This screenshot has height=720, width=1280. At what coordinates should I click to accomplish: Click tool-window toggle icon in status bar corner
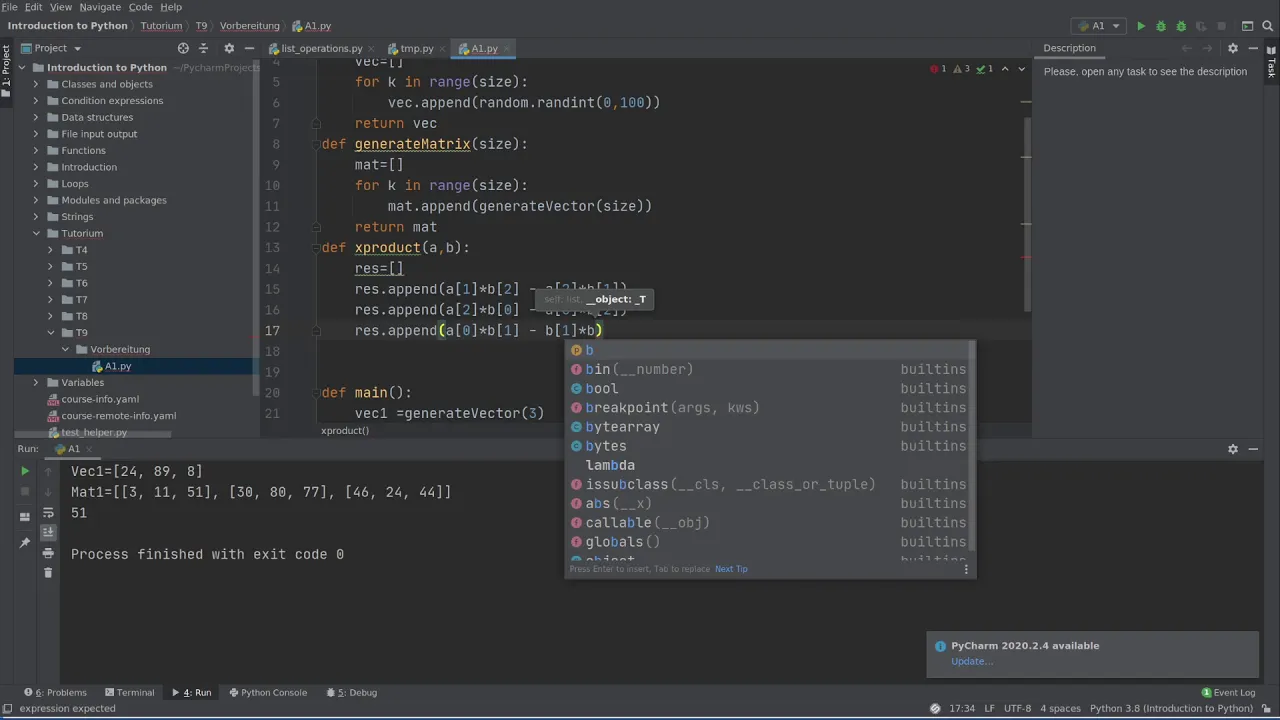[x=7, y=709]
